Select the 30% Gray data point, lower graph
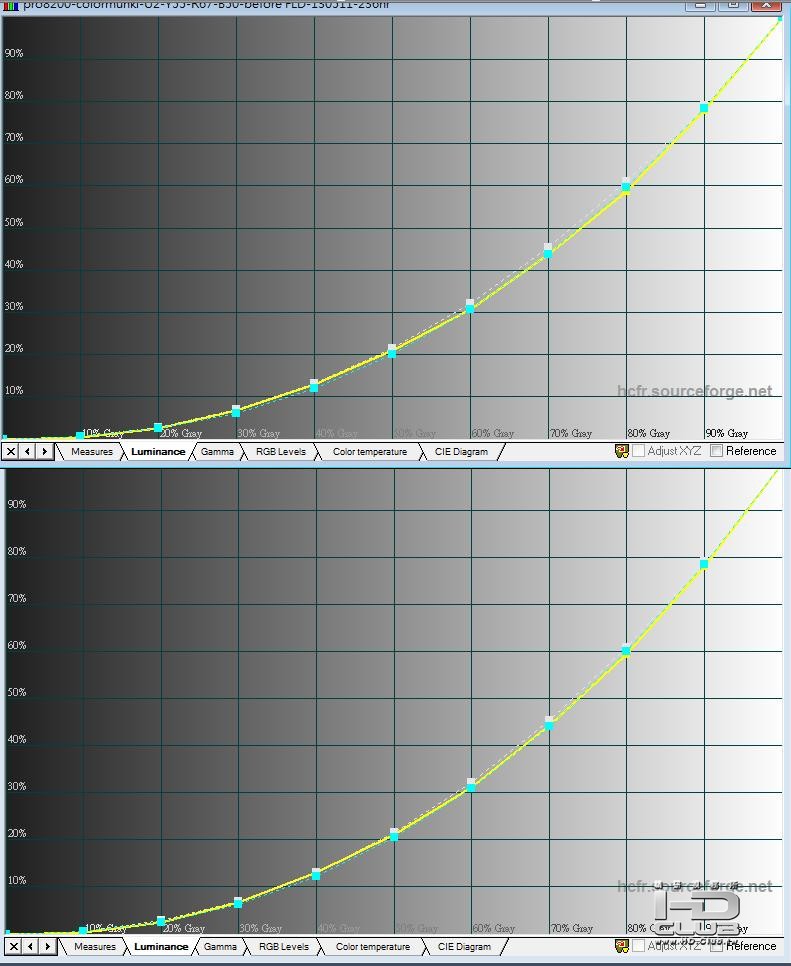The width and height of the screenshot is (791, 966). pyautogui.click(x=238, y=903)
